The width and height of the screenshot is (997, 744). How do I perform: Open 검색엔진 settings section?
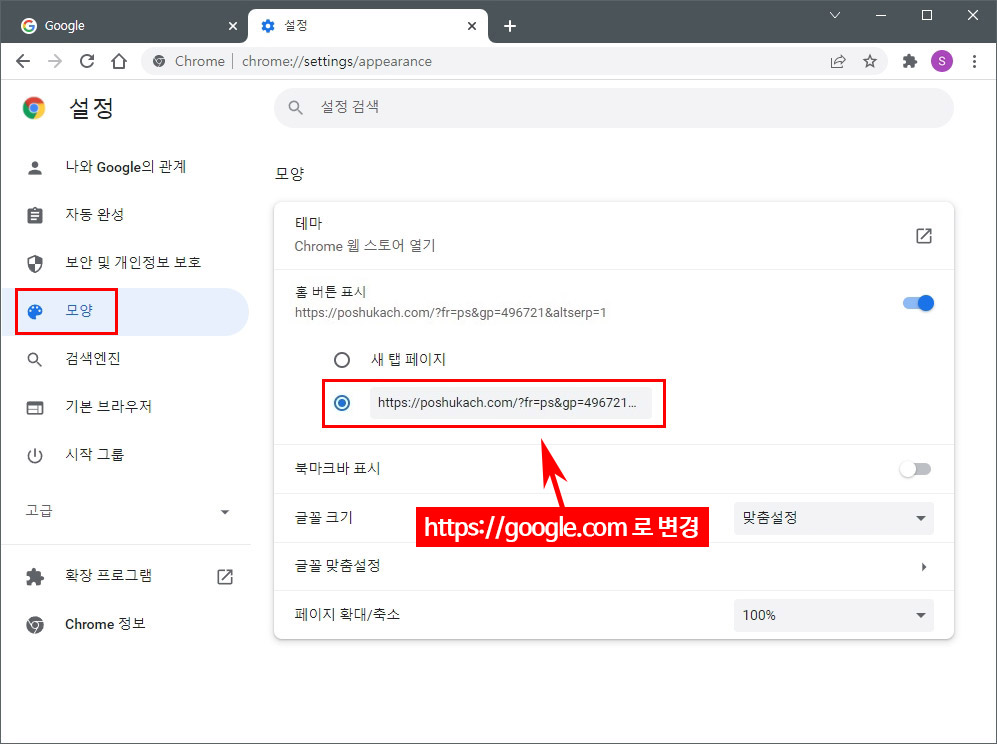(126, 360)
